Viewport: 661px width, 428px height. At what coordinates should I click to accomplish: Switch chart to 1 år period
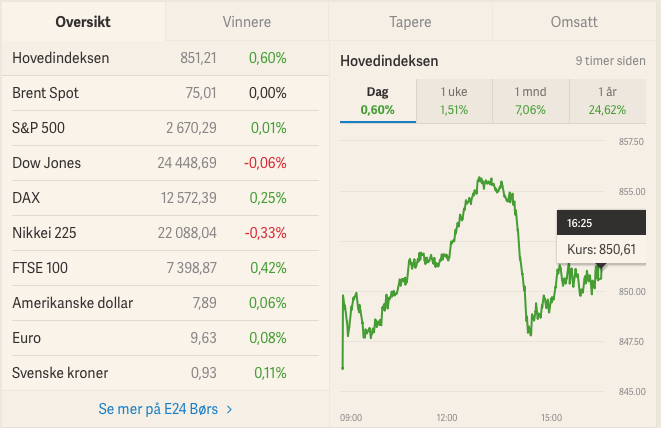point(606,100)
